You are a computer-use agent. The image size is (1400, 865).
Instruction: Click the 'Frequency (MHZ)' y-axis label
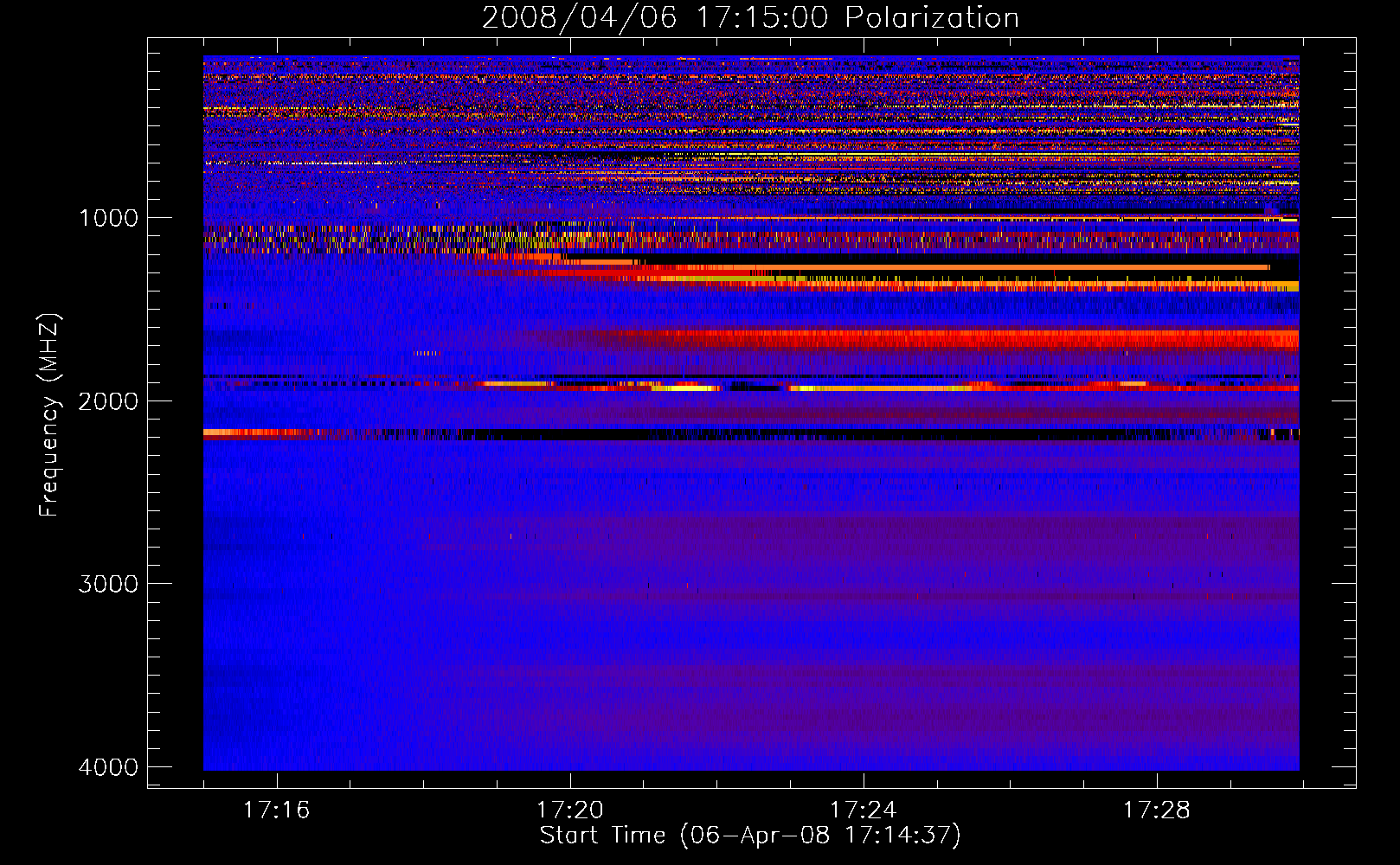(x=49, y=415)
